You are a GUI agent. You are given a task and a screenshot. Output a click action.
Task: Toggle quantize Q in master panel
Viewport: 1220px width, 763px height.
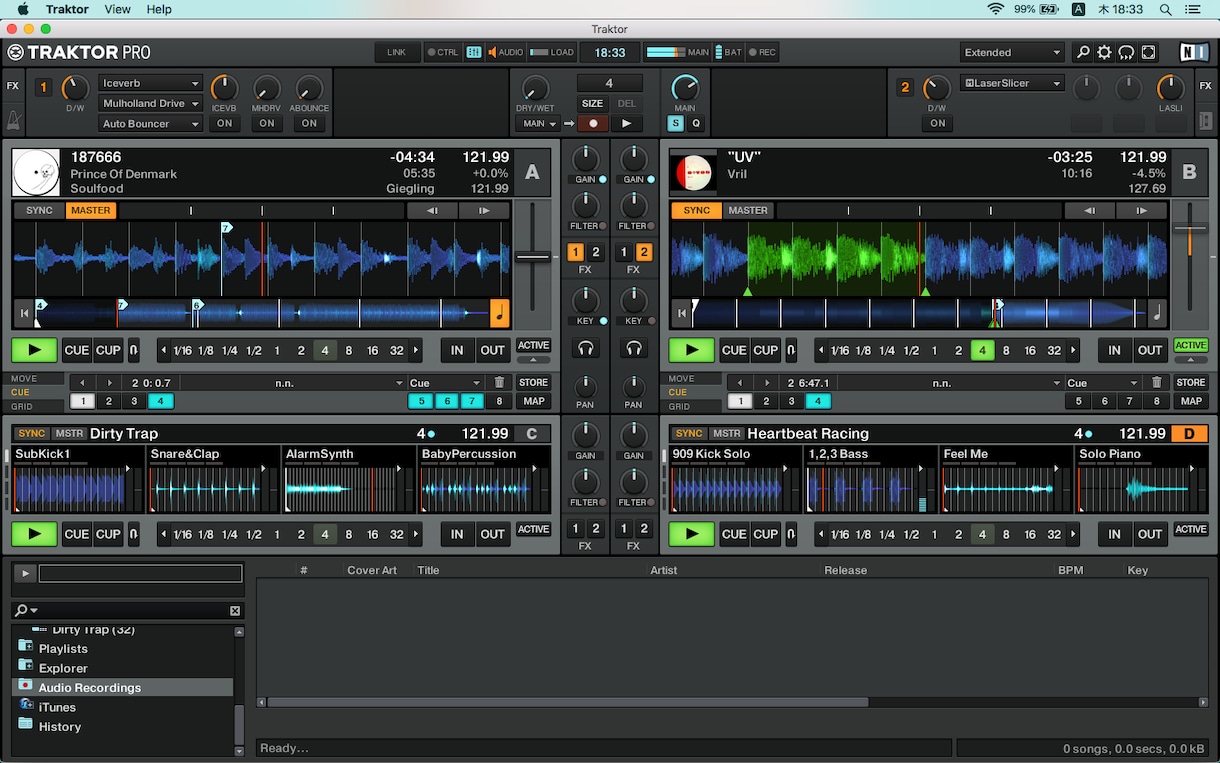point(696,124)
